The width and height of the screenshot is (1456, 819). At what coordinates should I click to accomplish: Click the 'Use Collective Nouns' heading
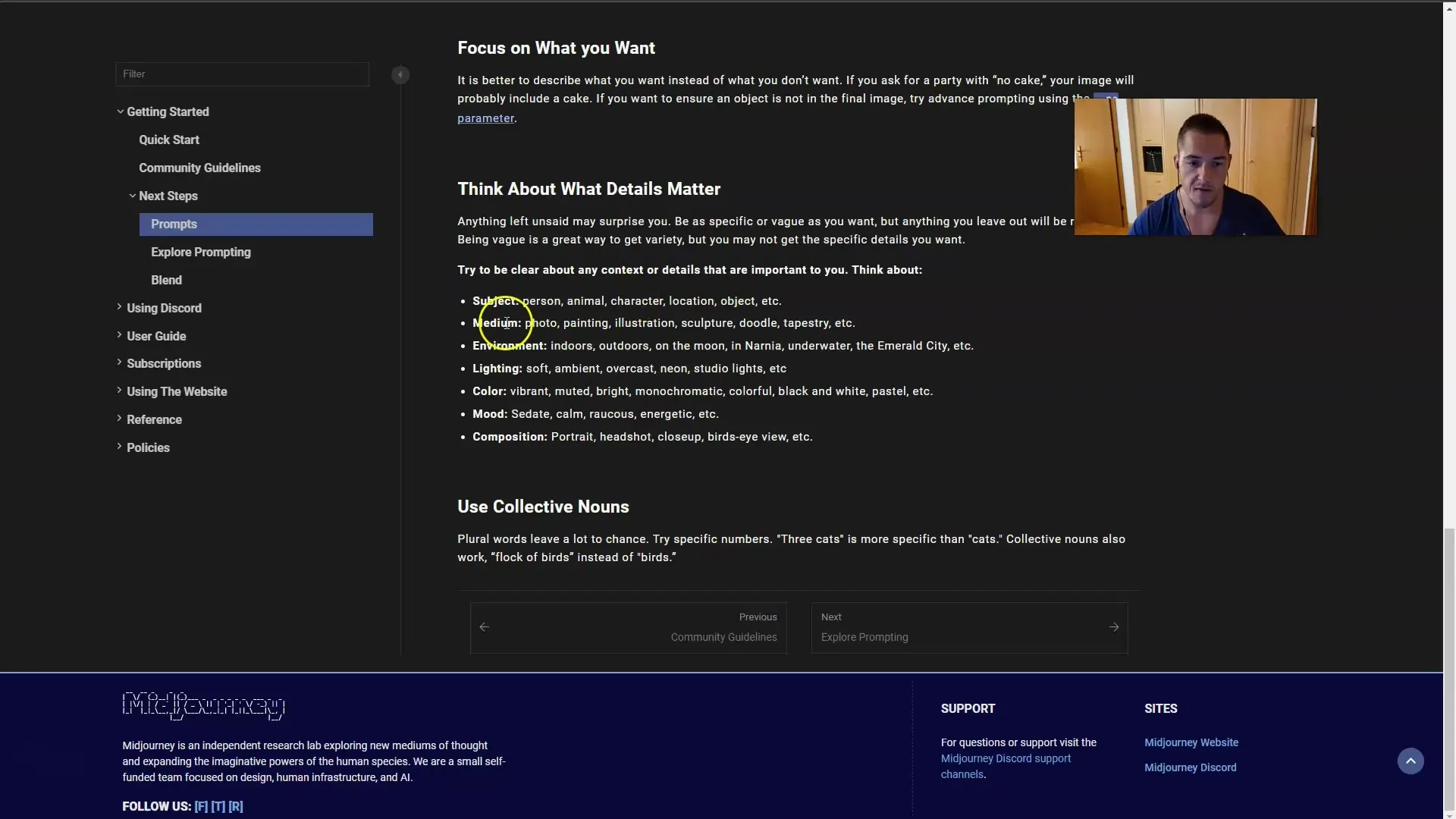[x=543, y=507]
